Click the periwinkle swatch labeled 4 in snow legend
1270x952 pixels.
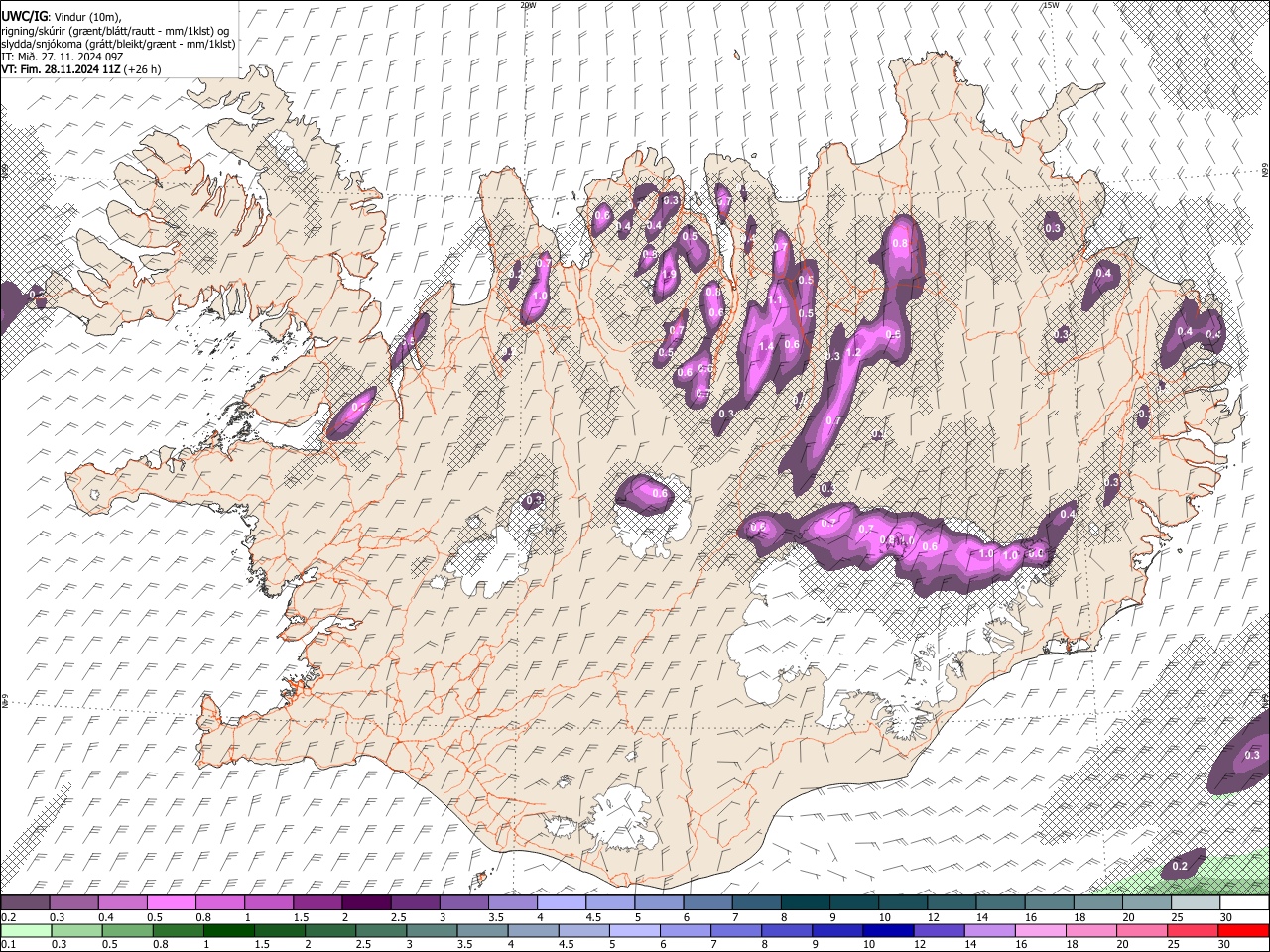[x=562, y=903]
